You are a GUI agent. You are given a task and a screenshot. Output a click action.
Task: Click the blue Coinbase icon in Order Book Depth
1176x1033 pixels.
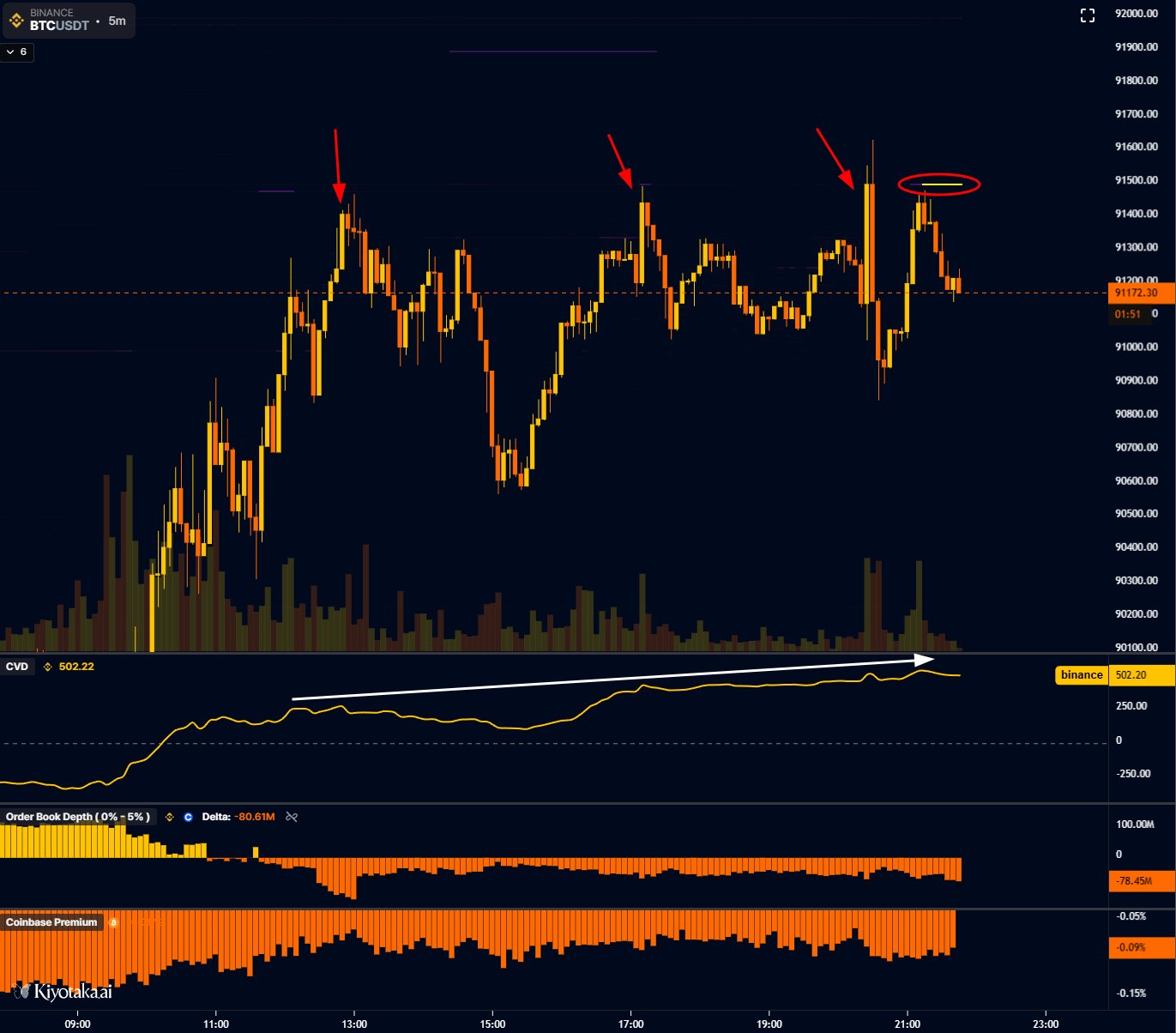click(188, 817)
